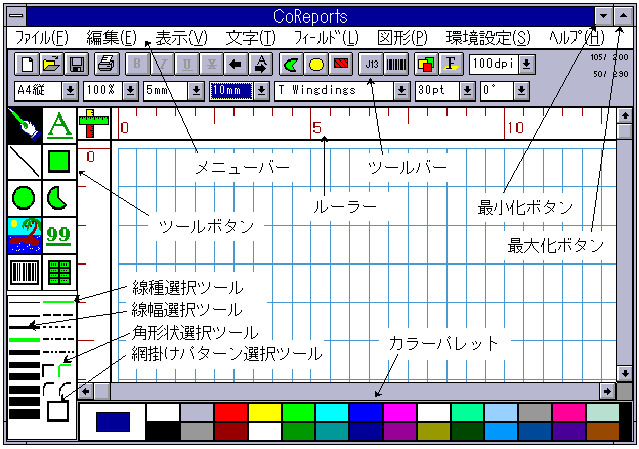Open the 図形(P) menu
Image resolution: width=639 pixels, height=449 pixels.
pos(403,38)
